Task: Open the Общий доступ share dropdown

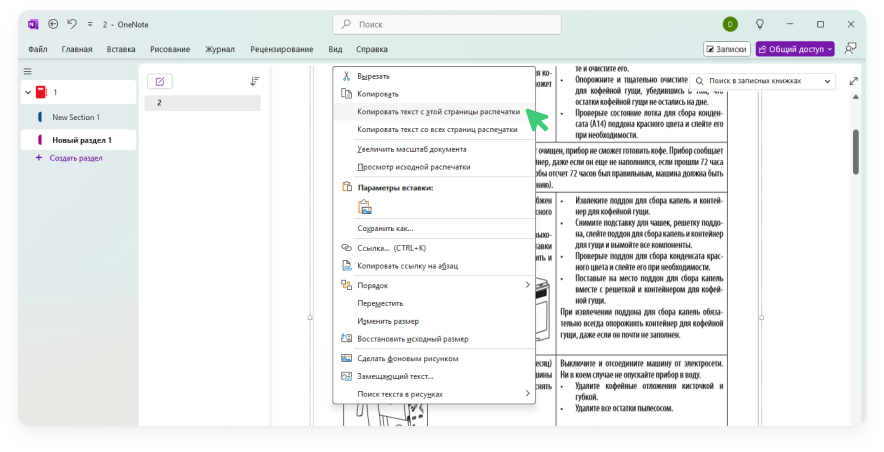Action: point(795,49)
